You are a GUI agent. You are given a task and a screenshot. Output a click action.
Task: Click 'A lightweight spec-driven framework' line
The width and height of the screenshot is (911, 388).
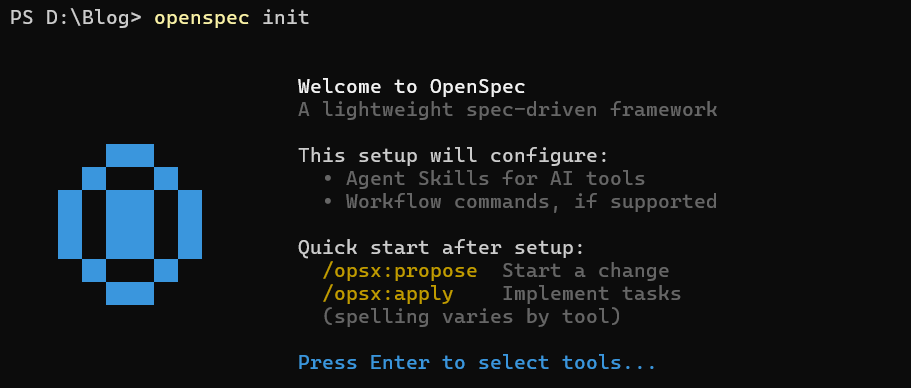pyautogui.click(x=507, y=110)
